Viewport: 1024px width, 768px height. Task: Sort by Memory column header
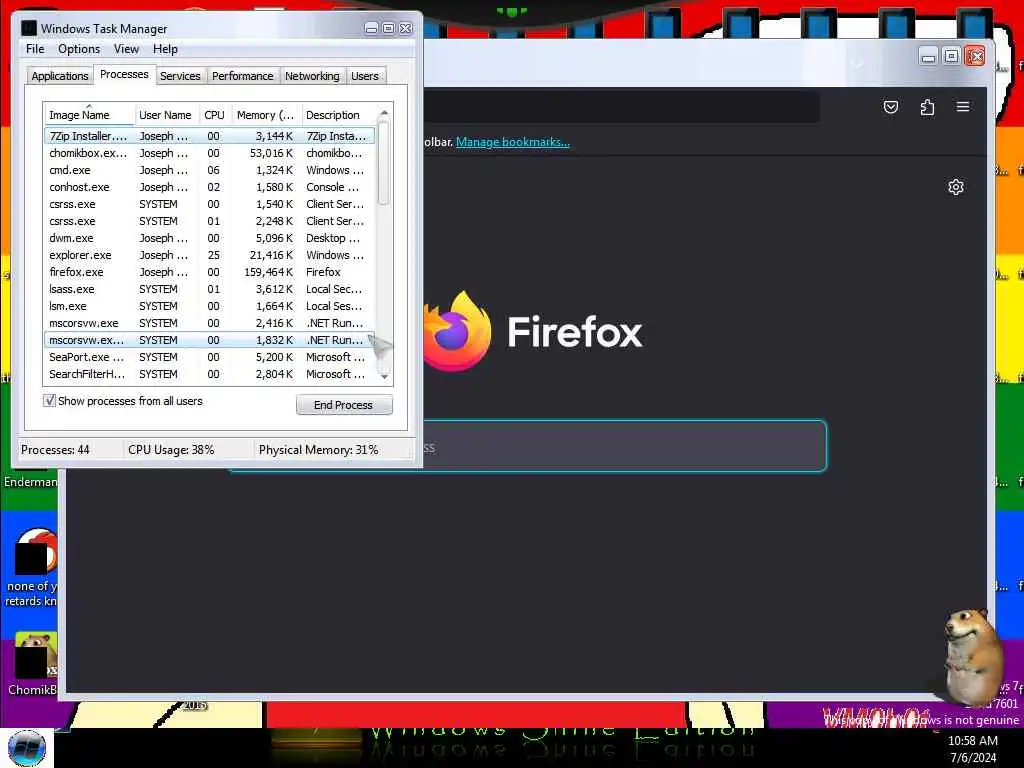(265, 114)
